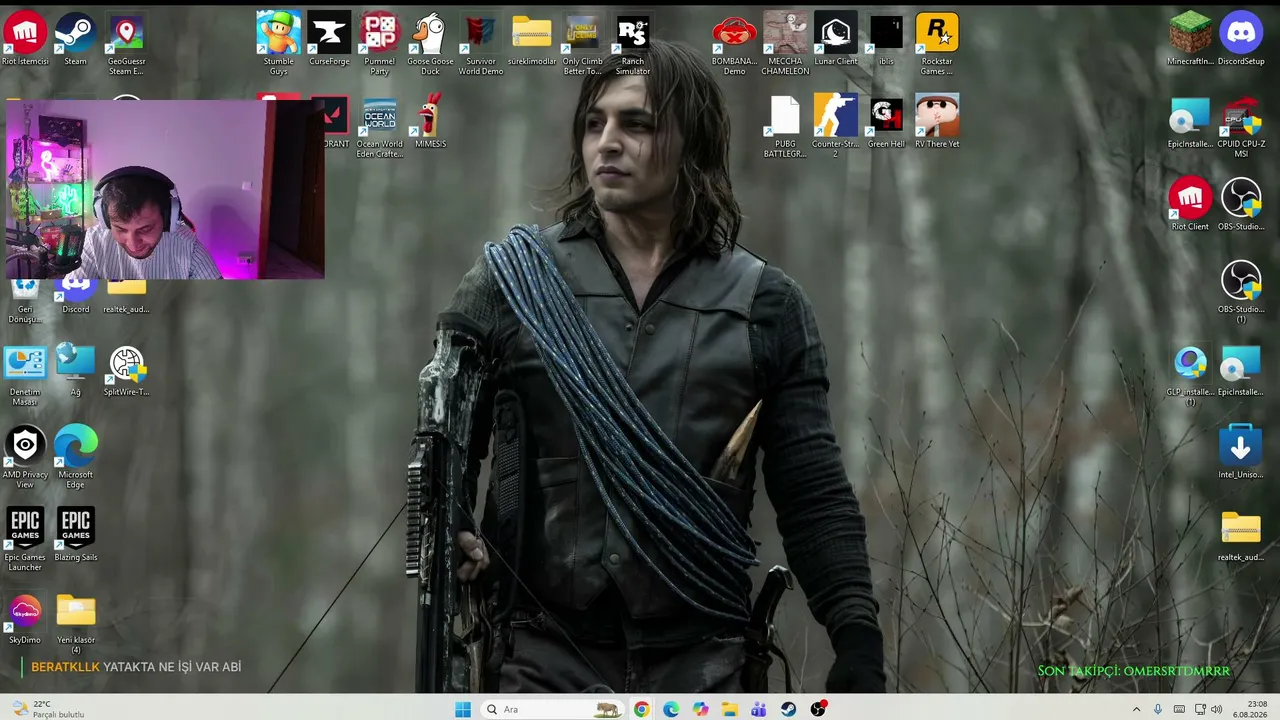1280x720 pixels.
Task: Select the SplitWire-T desktop icon
Action: (x=126, y=370)
